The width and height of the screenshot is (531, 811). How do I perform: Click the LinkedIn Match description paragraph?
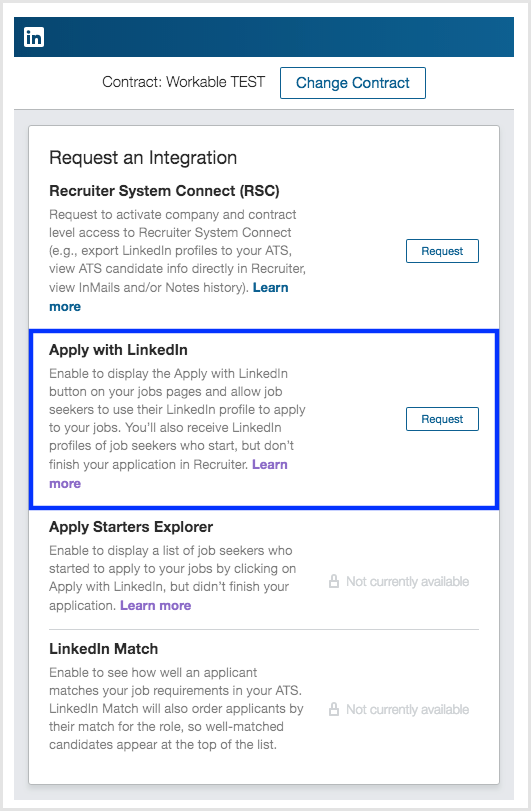[176, 709]
